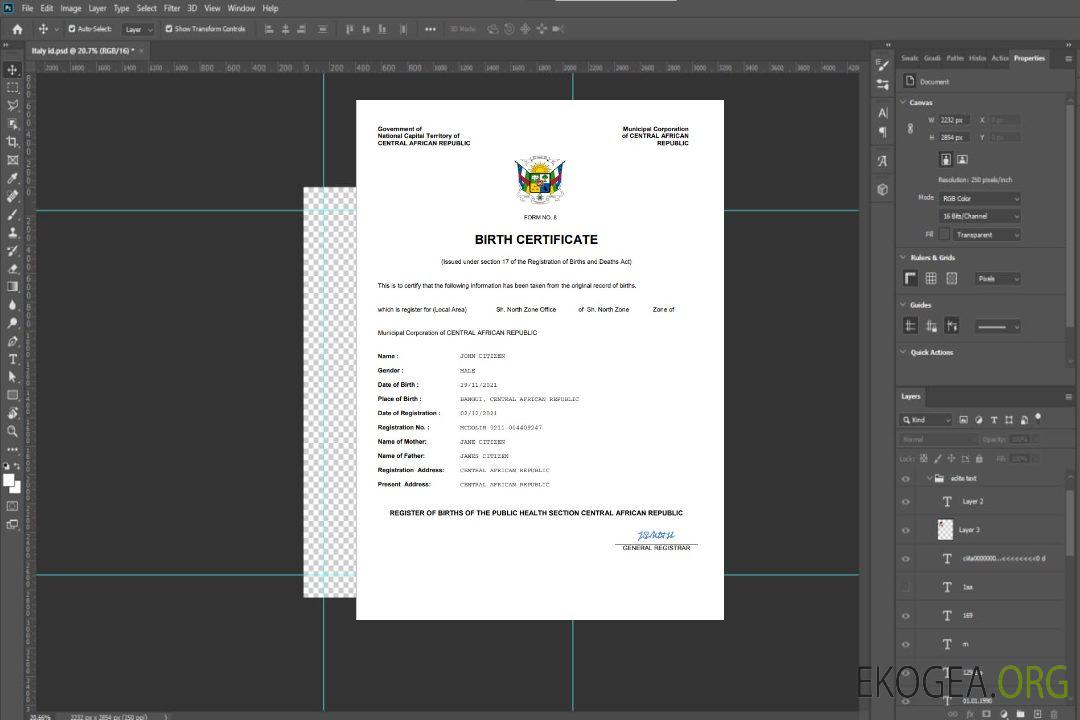This screenshot has height=720, width=1080.
Task: Hide the '169' text layer
Action: click(x=906, y=616)
